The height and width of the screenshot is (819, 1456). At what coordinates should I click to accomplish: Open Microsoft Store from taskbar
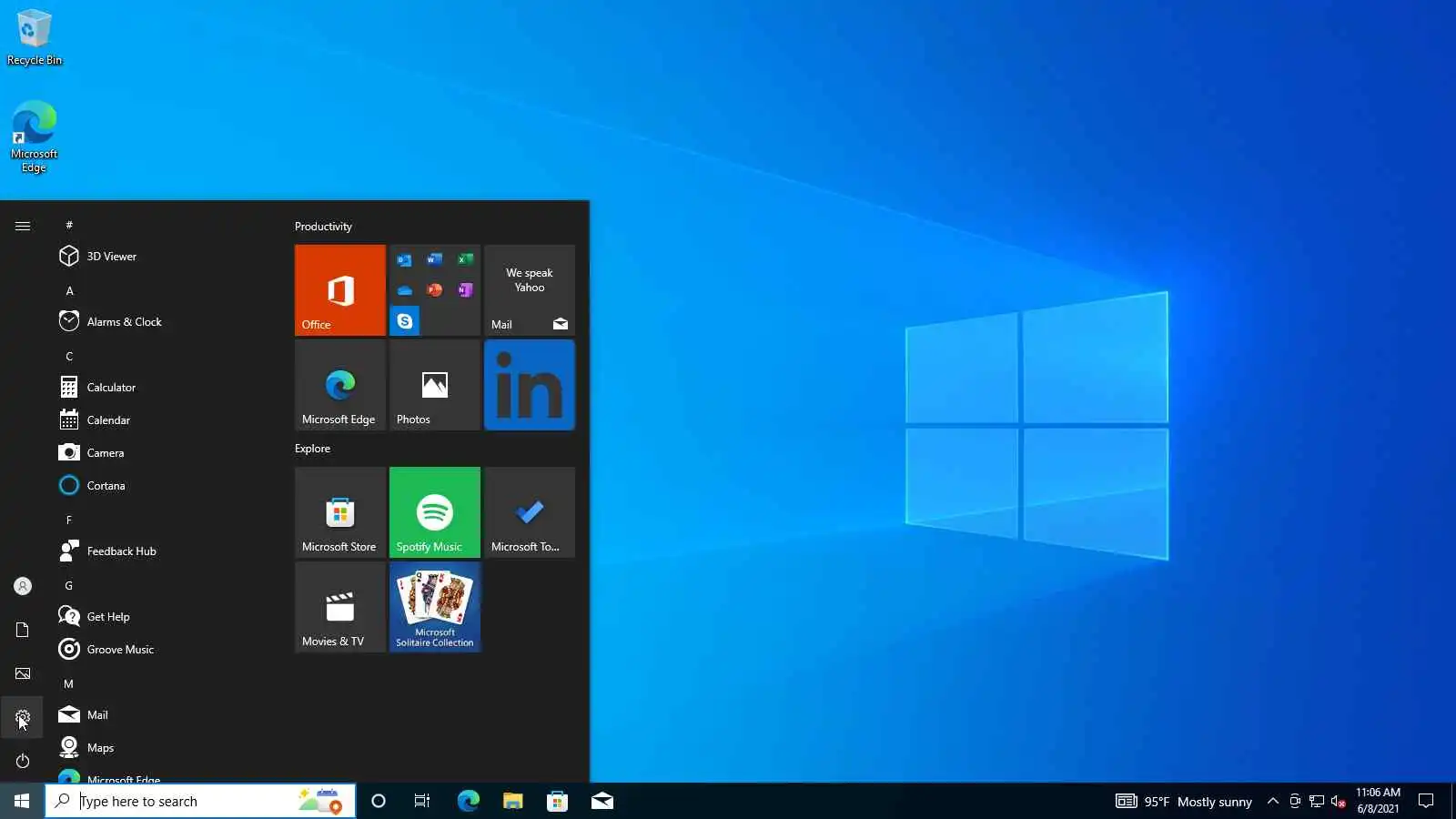tap(557, 801)
